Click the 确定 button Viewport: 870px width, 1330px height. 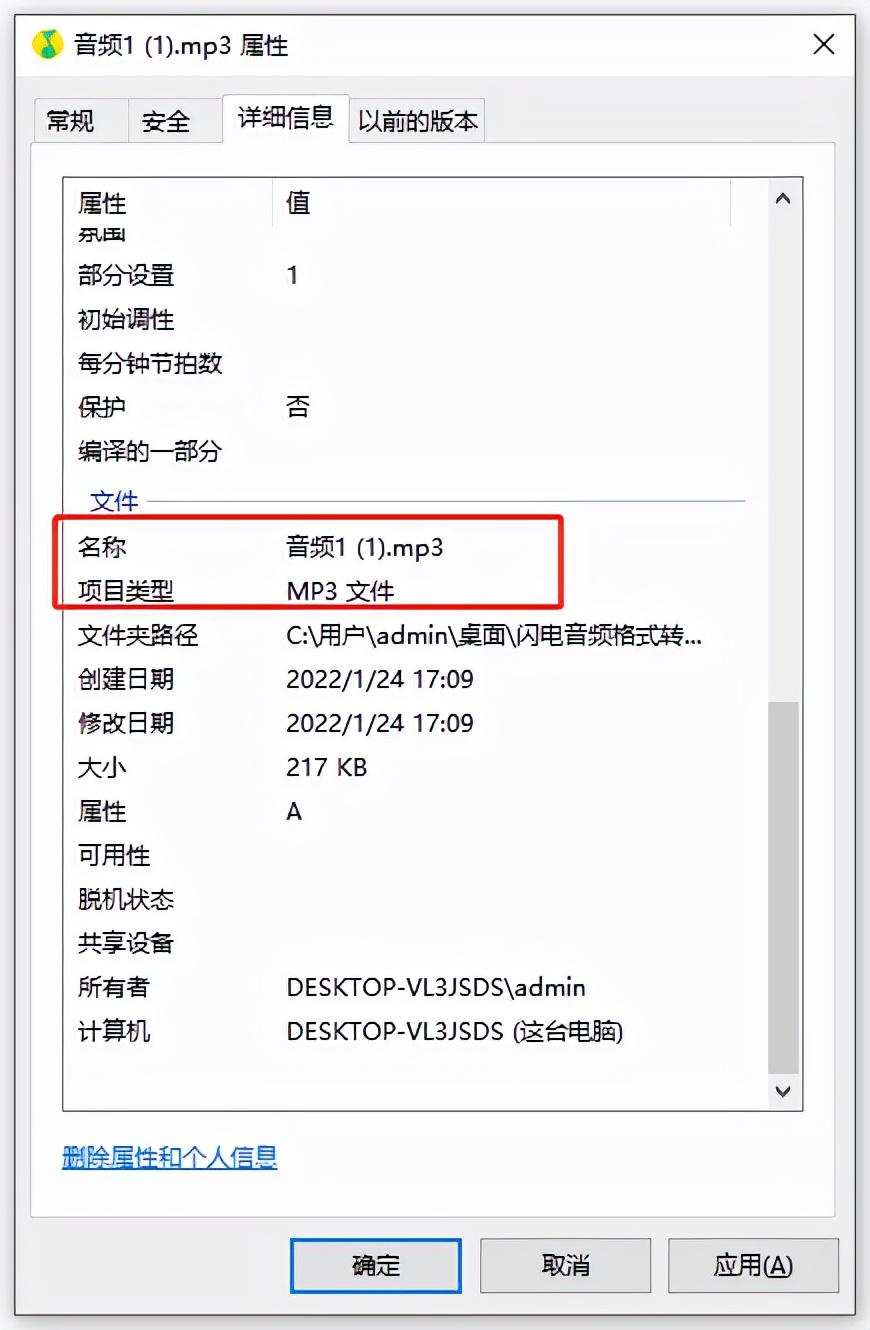376,1265
